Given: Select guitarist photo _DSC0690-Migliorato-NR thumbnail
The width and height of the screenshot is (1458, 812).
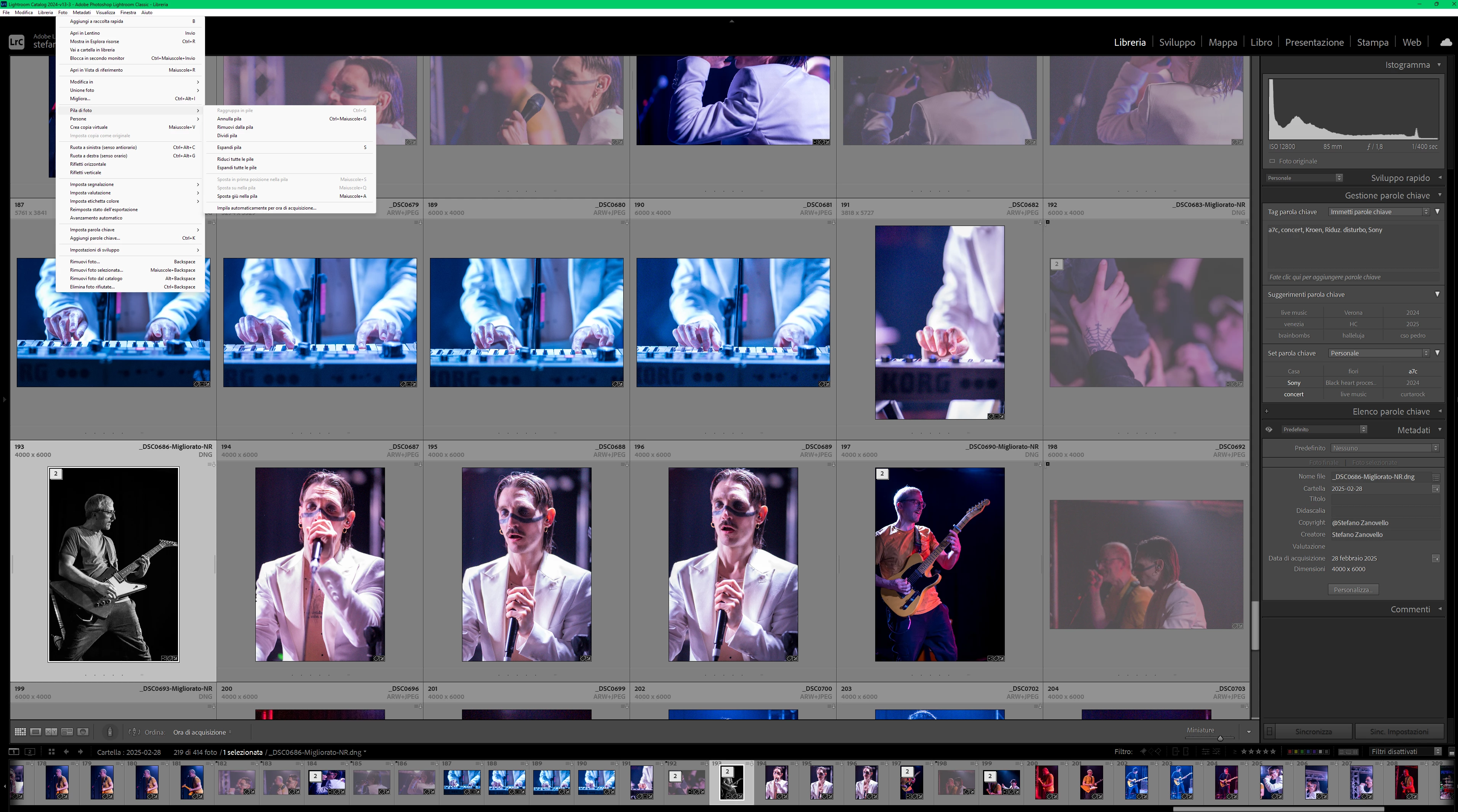Looking at the screenshot, I should (940, 564).
